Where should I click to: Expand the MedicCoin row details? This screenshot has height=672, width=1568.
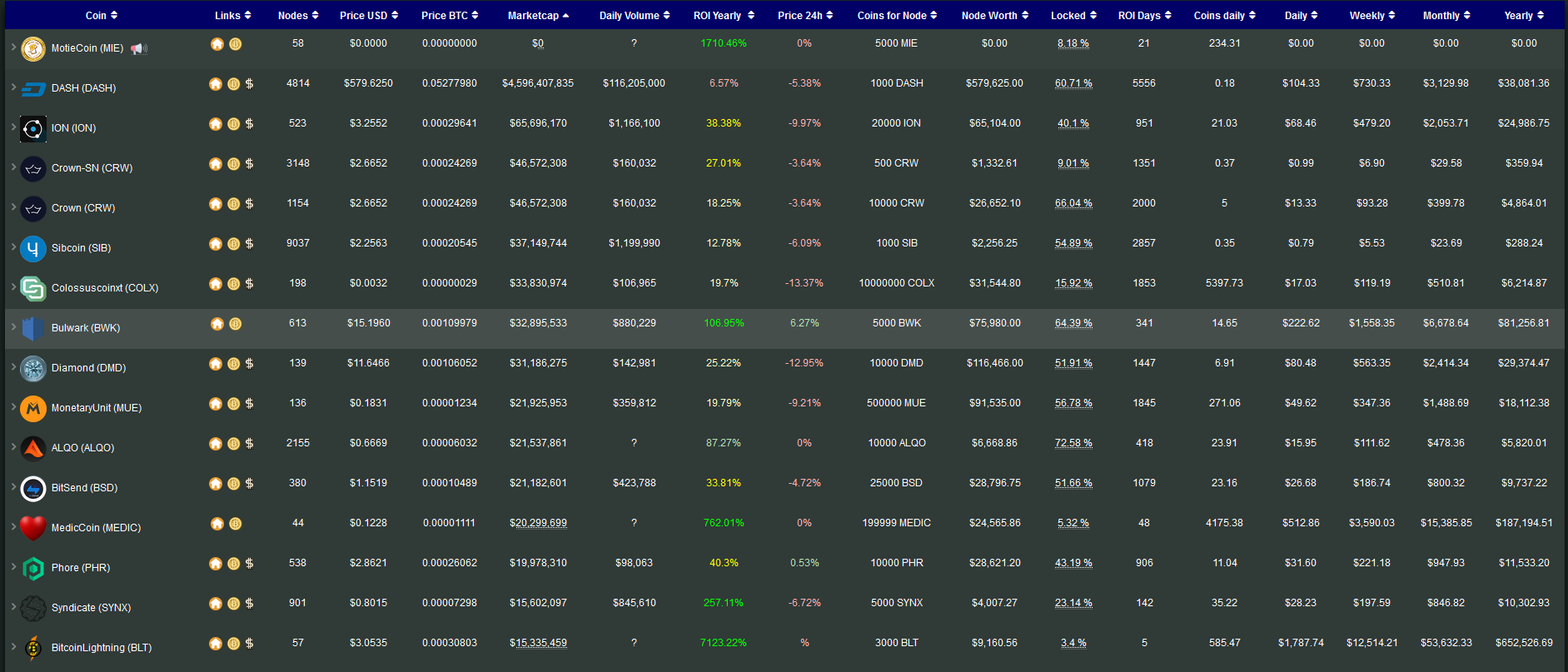13,527
